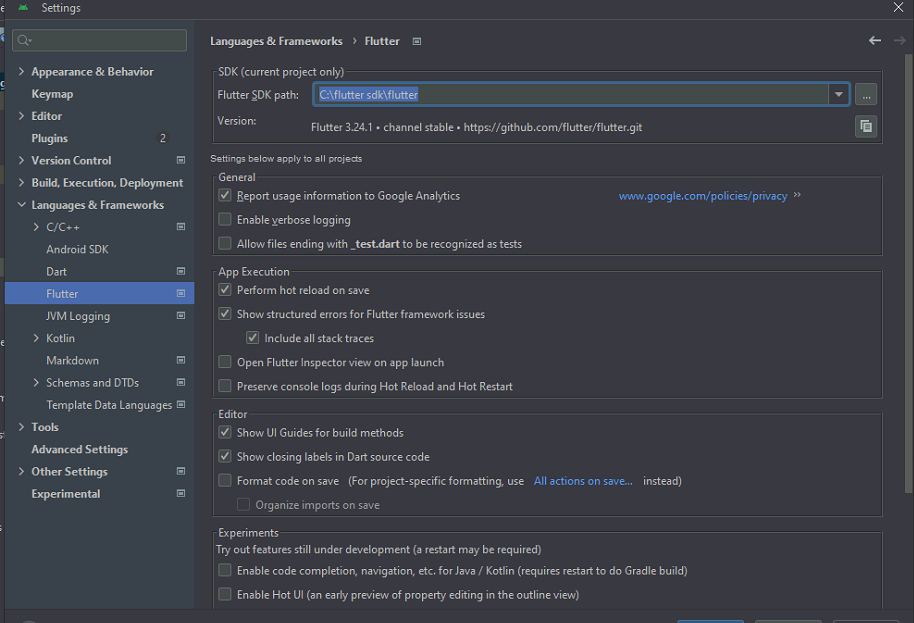Click the search icon in settings search box
Screen dimensions: 914x623
(24, 40)
